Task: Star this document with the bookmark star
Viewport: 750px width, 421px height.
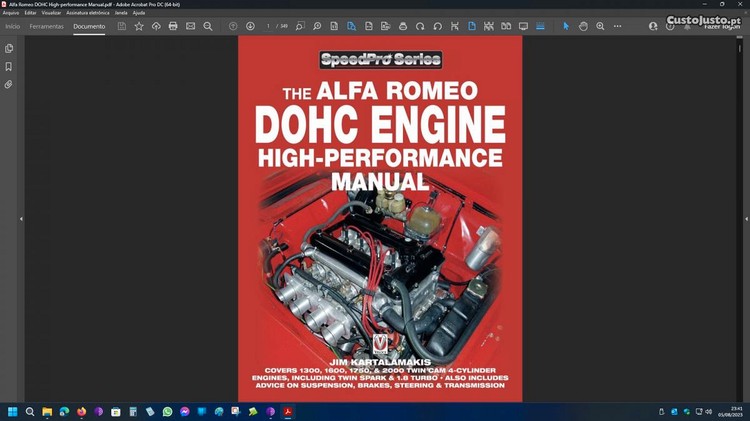Action: (x=139, y=26)
